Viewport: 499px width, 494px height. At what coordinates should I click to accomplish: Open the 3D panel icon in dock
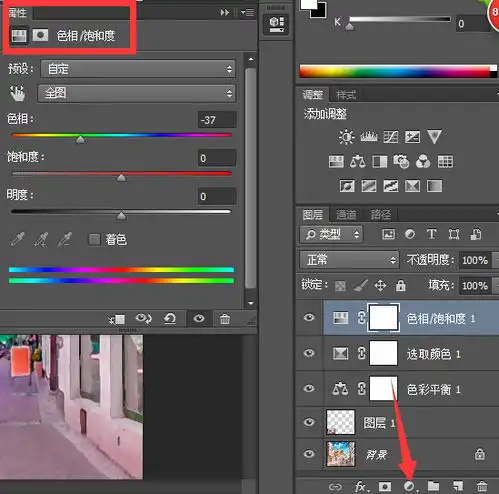point(276,24)
